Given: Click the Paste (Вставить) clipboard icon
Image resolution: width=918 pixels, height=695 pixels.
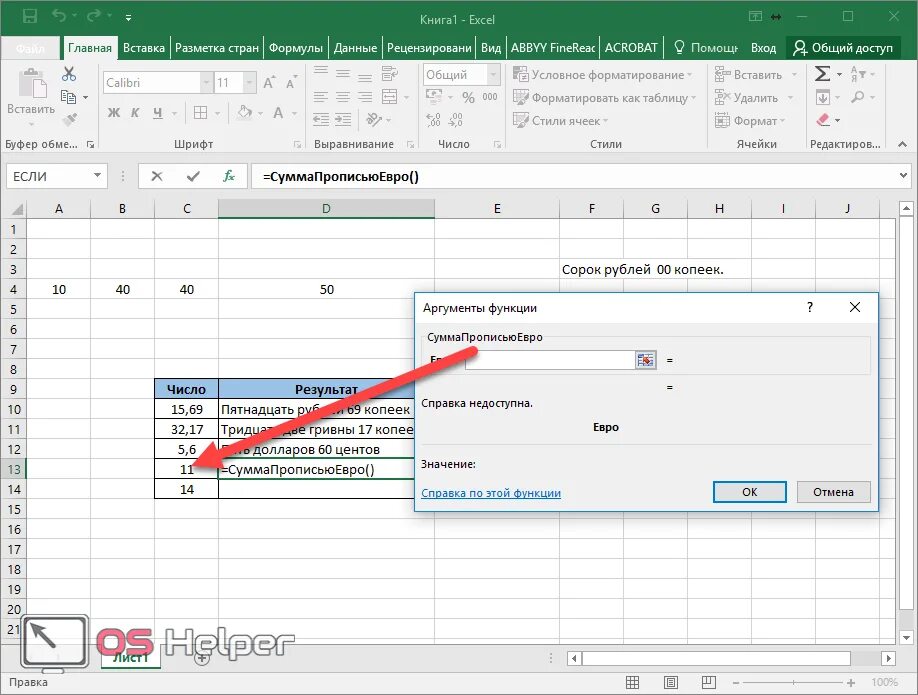Looking at the screenshot, I should click(x=32, y=82).
